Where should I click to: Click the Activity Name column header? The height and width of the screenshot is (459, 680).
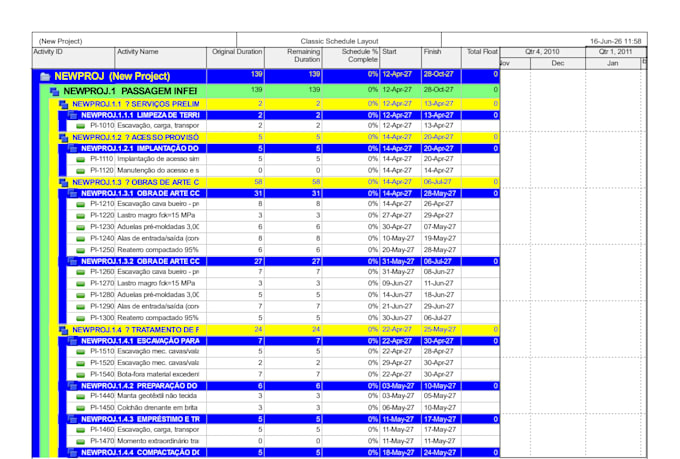pos(160,58)
